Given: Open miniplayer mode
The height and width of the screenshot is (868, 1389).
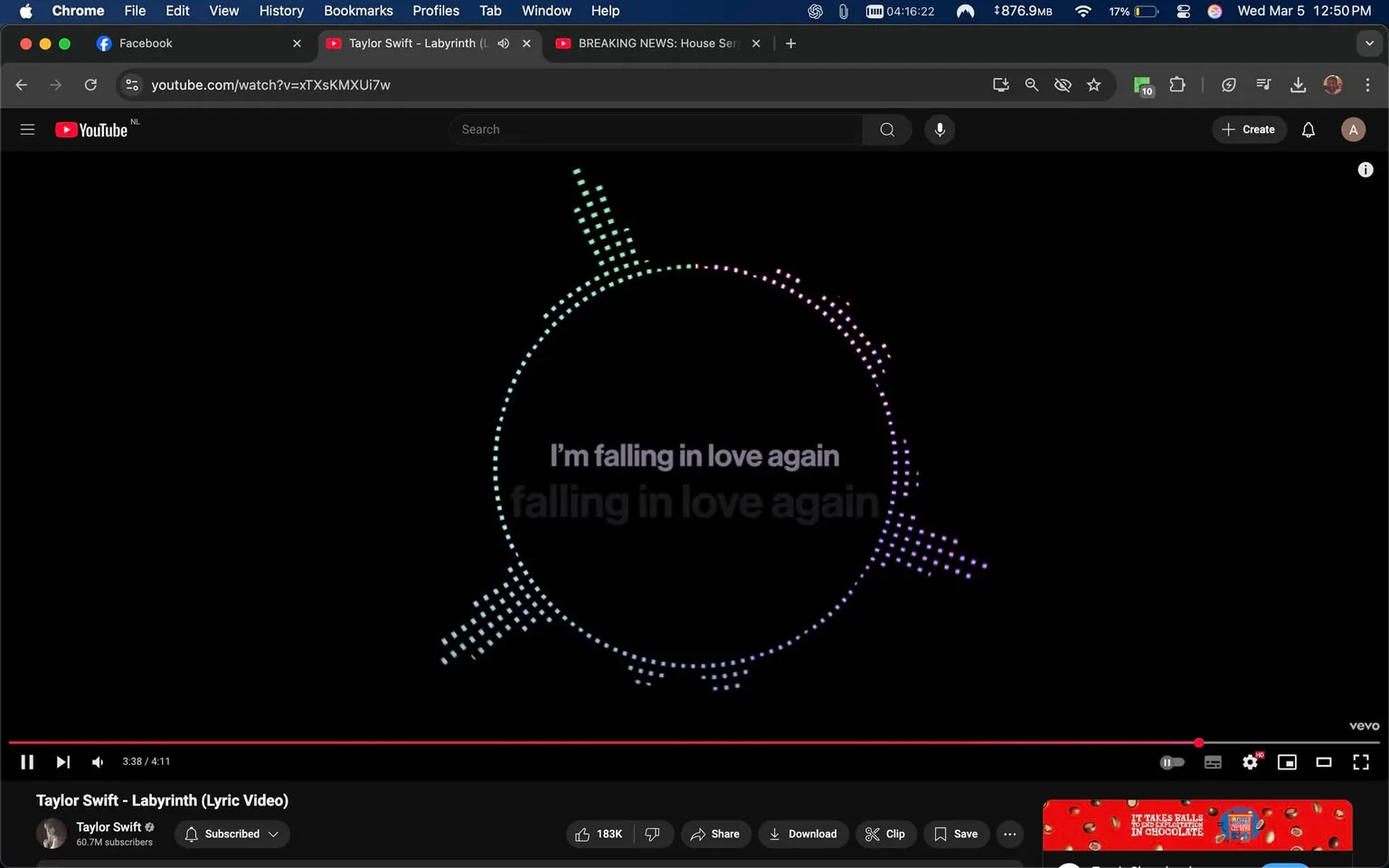Looking at the screenshot, I should coord(1287,761).
